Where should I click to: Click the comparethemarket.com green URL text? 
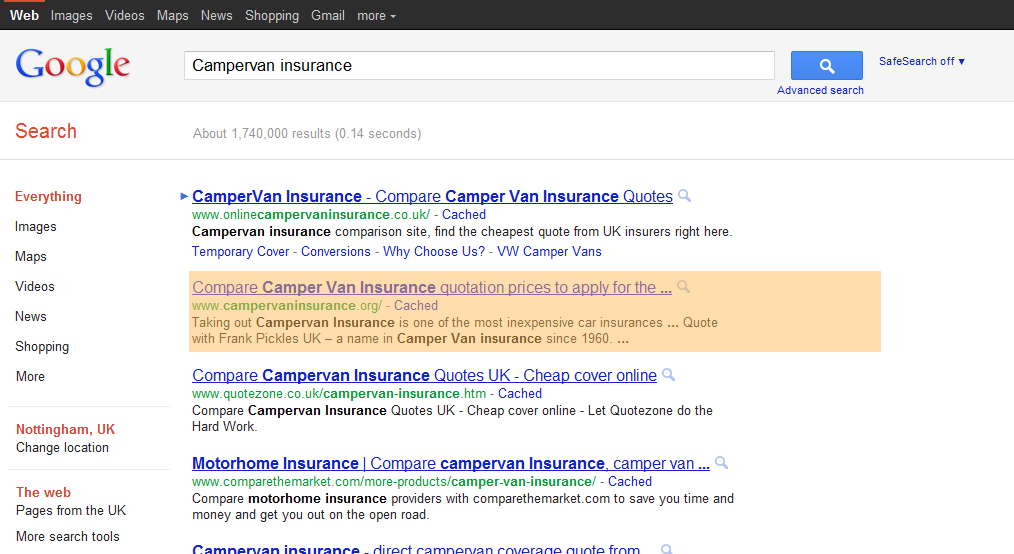[x=394, y=482]
